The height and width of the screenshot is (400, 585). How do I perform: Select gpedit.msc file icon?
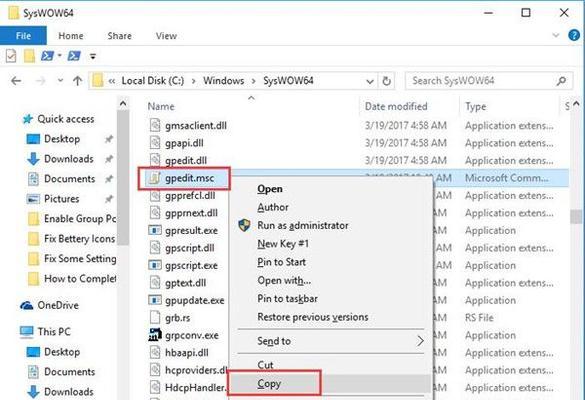coord(154,178)
